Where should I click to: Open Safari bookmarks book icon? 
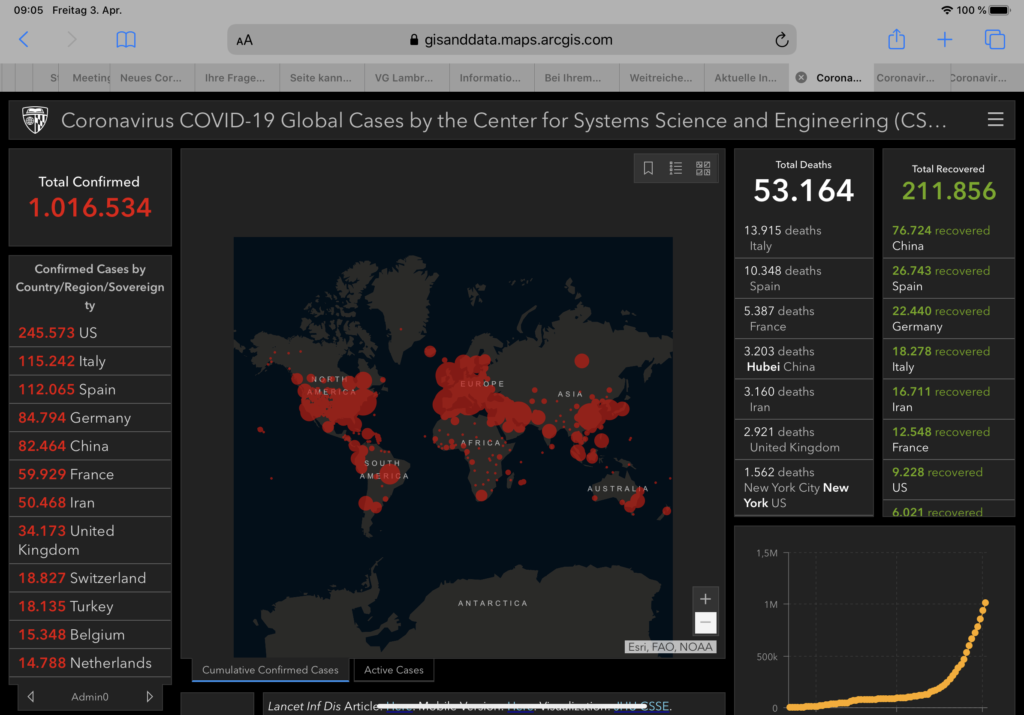[125, 40]
